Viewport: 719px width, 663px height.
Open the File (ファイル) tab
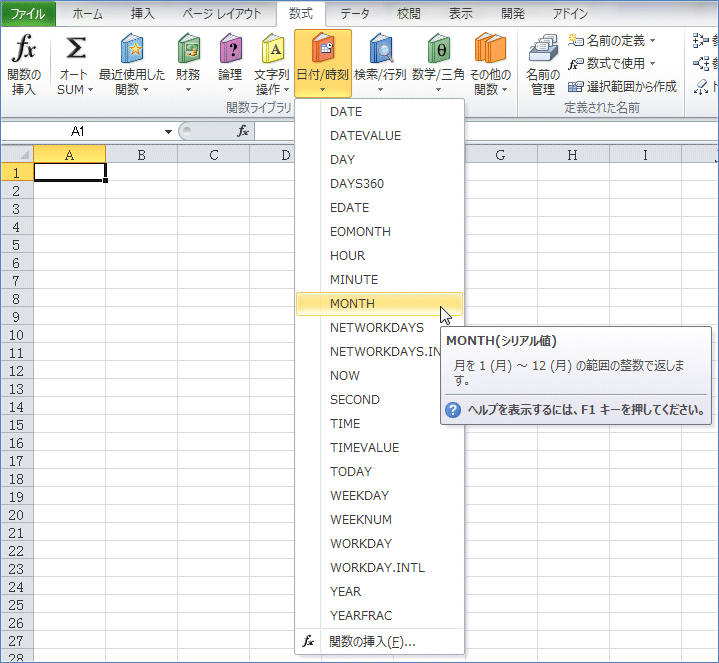click(x=28, y=14)
